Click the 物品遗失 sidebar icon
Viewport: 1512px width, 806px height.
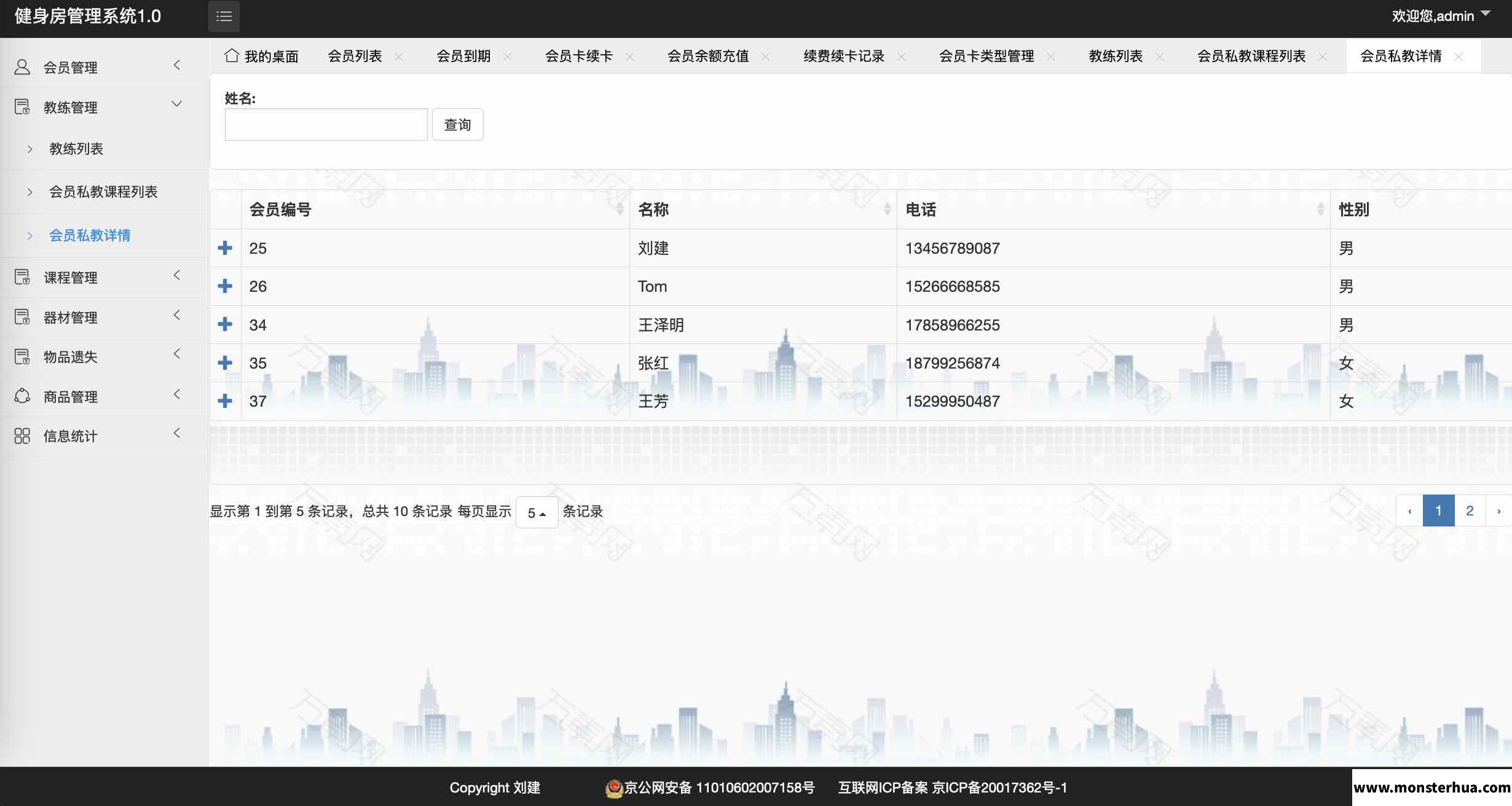(22, 356)
